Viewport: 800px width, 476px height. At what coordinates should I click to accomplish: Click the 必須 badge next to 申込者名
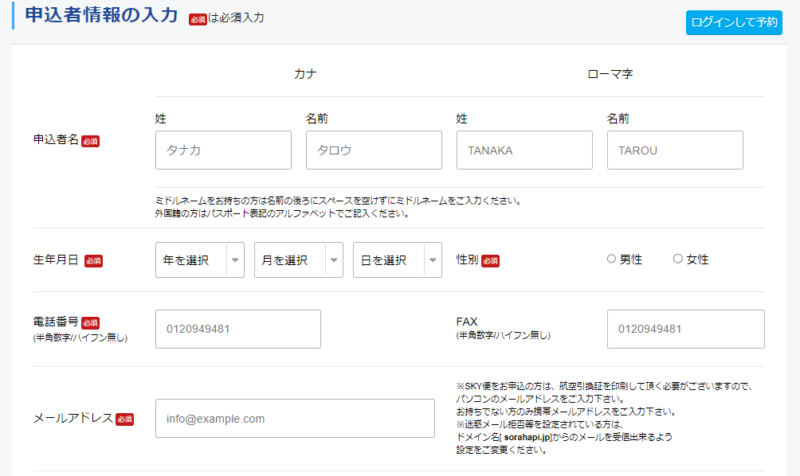click(91, 141)
